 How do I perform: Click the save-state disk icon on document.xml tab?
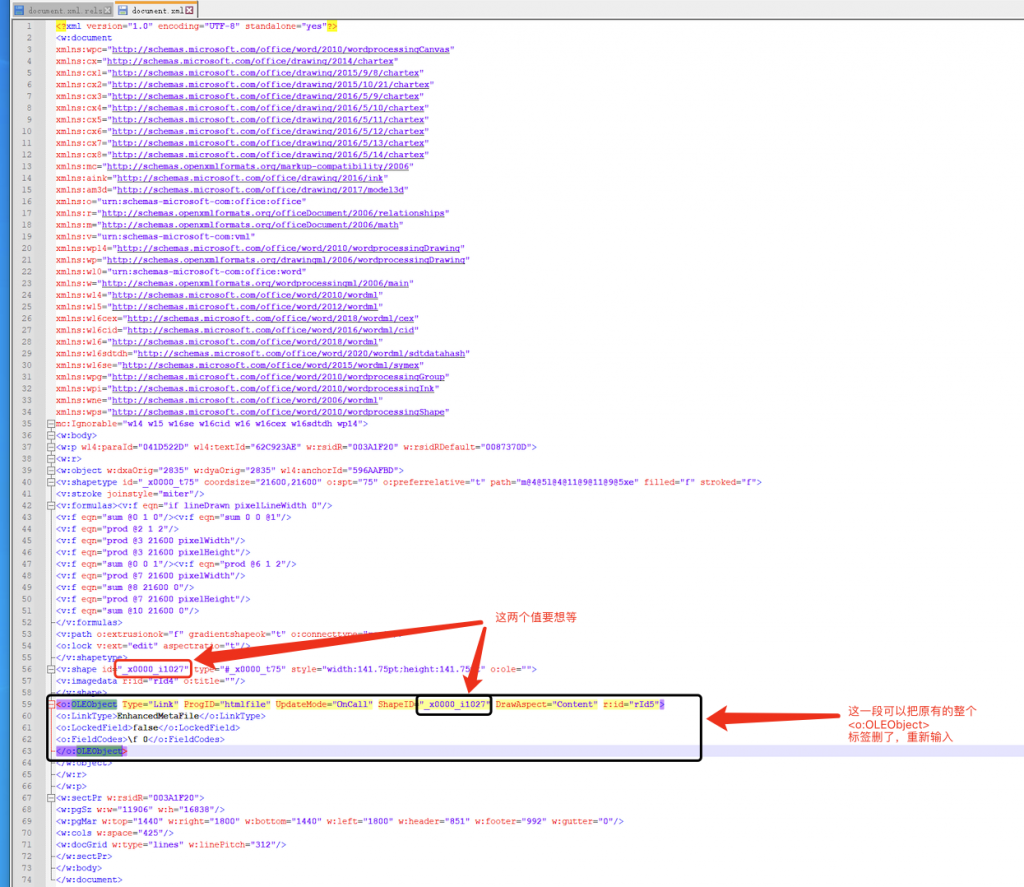[124, 9]
